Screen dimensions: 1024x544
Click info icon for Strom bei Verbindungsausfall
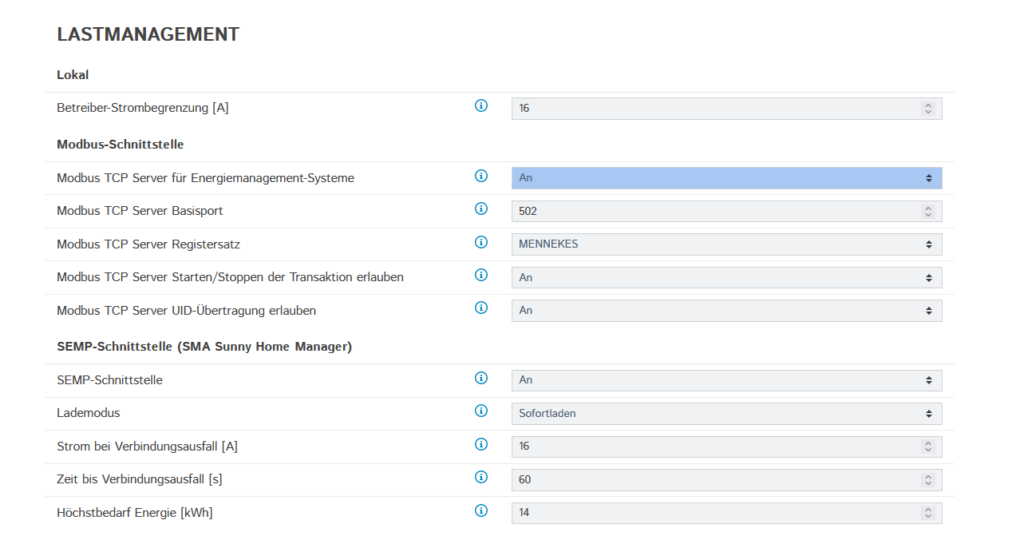481,445
